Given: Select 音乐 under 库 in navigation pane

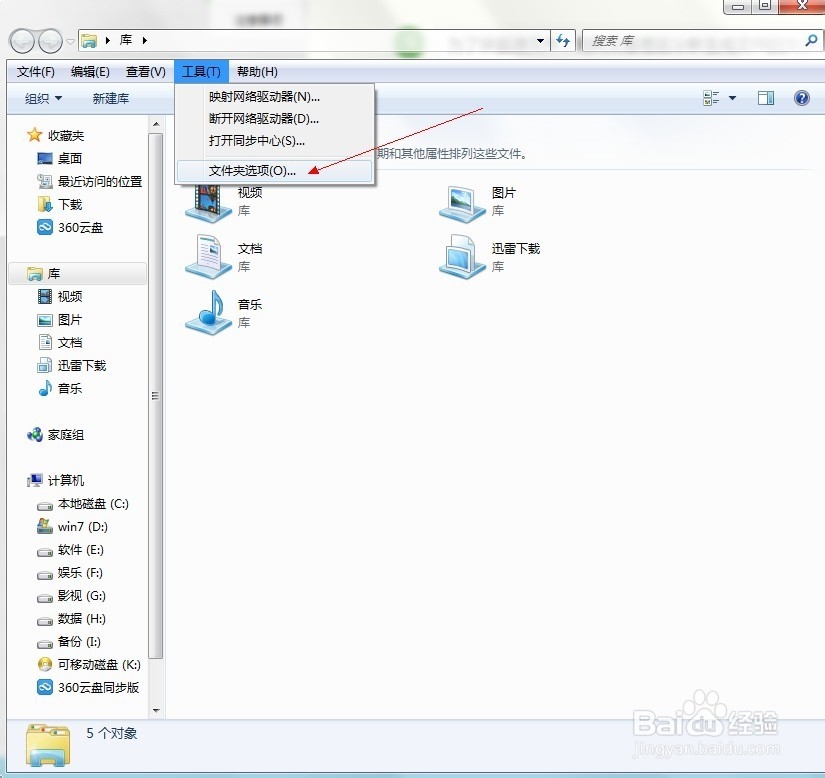Looking at the screenshot, I should (x=59, y=388).
